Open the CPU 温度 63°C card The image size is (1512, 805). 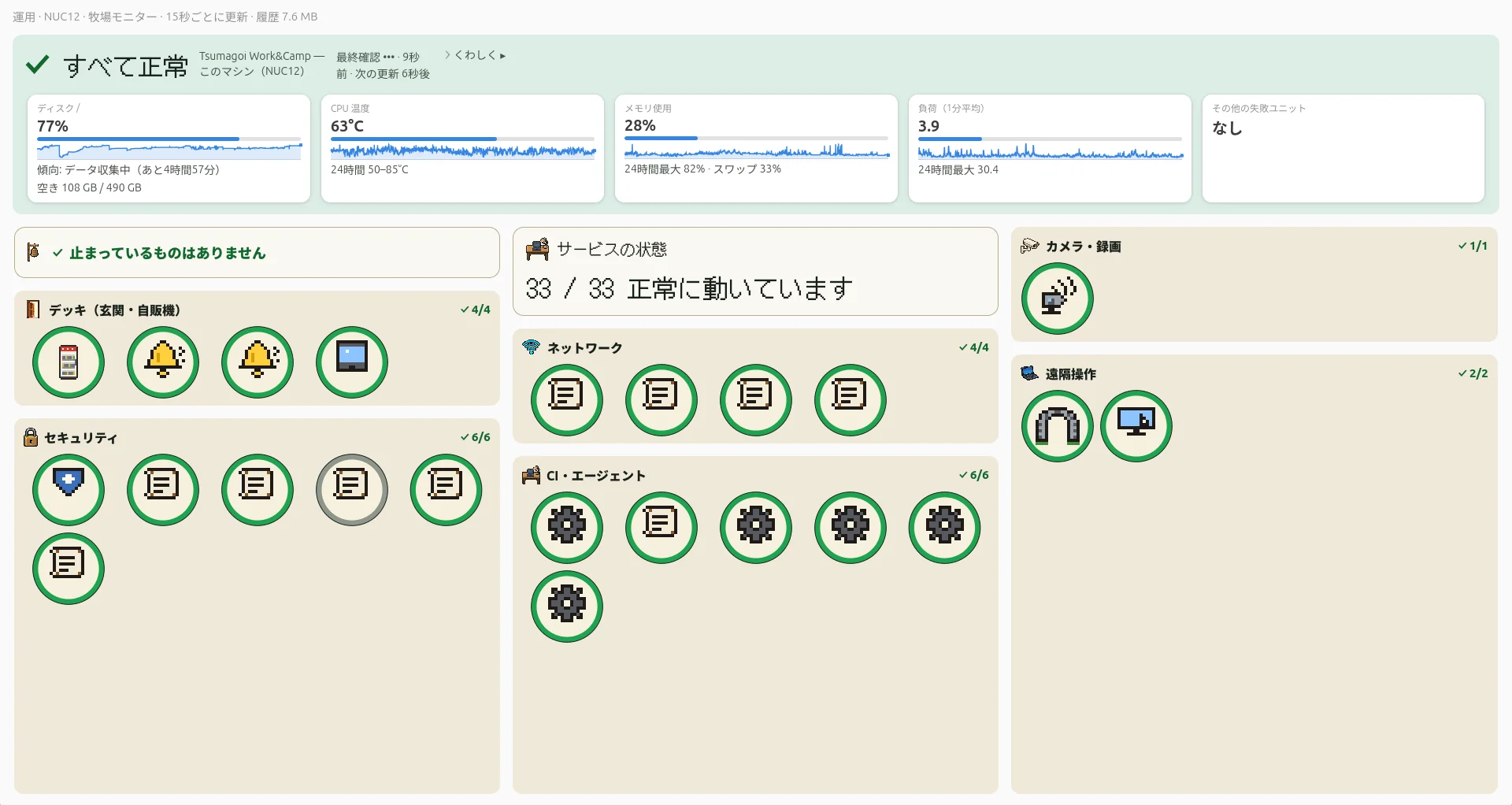462,148
